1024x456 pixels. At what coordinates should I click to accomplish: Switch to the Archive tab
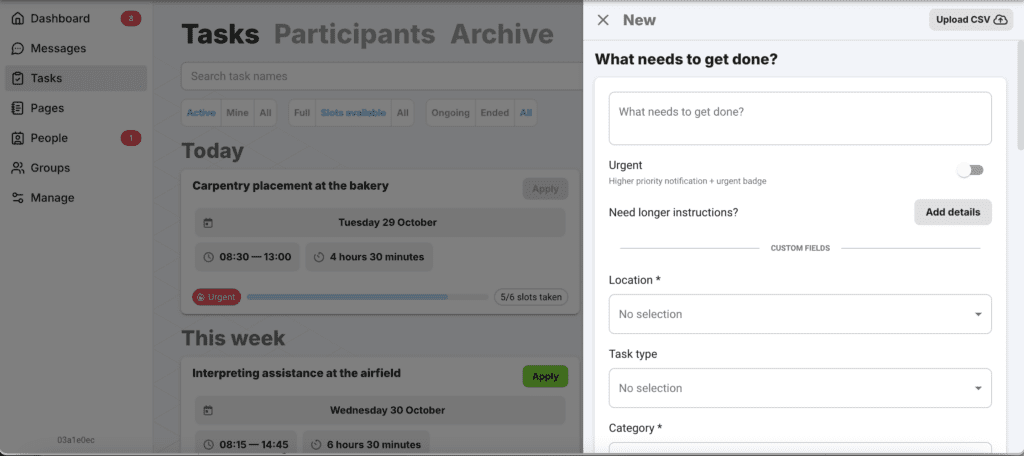point(501,34)
